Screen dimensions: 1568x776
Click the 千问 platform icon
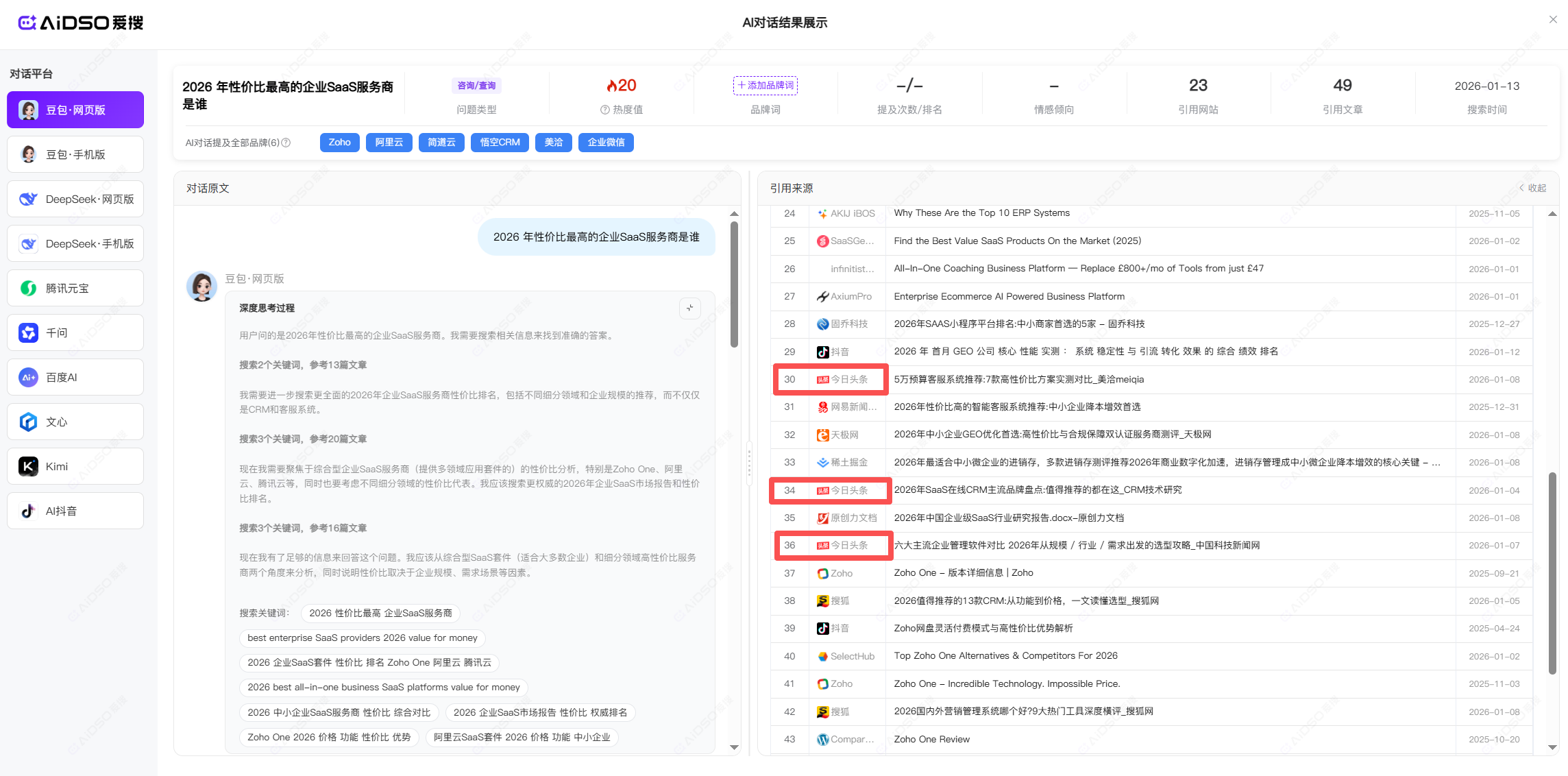[x=28, y=332]
